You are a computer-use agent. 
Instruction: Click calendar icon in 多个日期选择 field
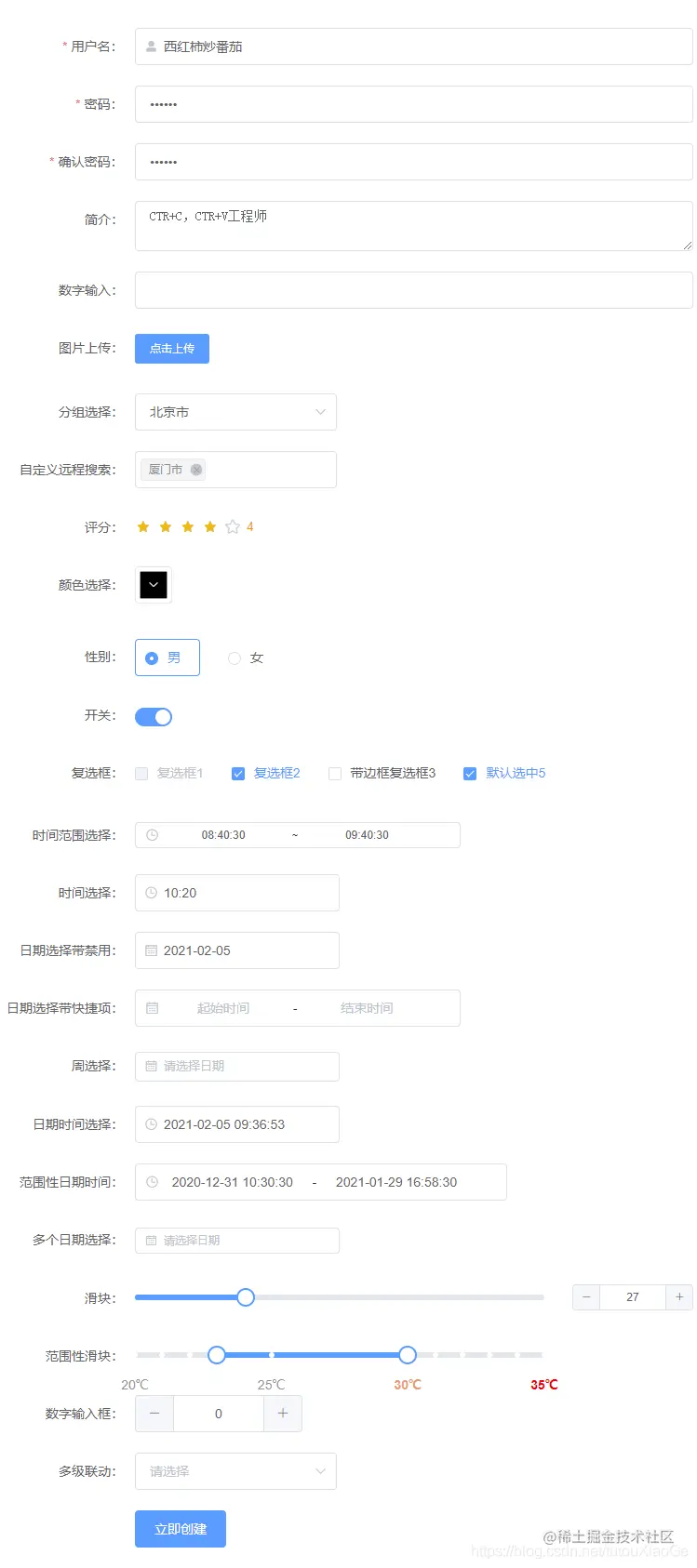click(x=152, y=1240)
